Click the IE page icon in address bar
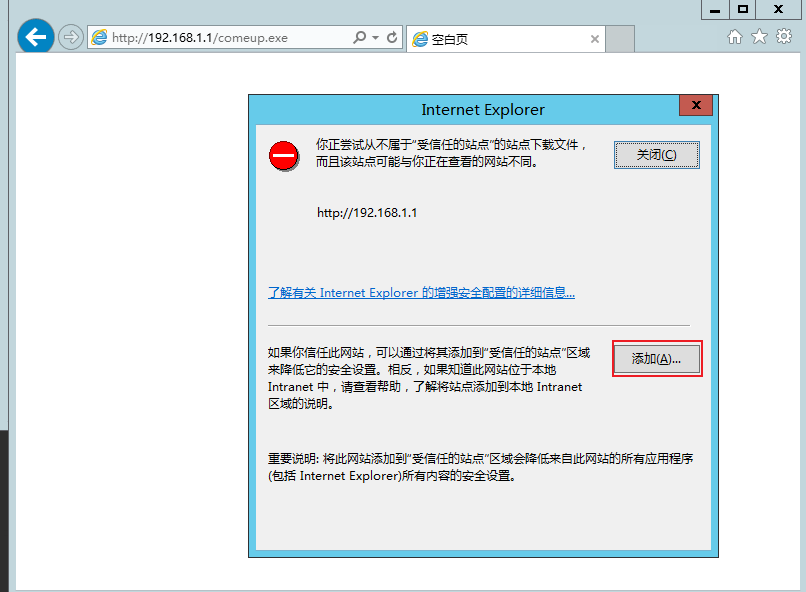Screen dimensions: 806x592 coord(99,38)
